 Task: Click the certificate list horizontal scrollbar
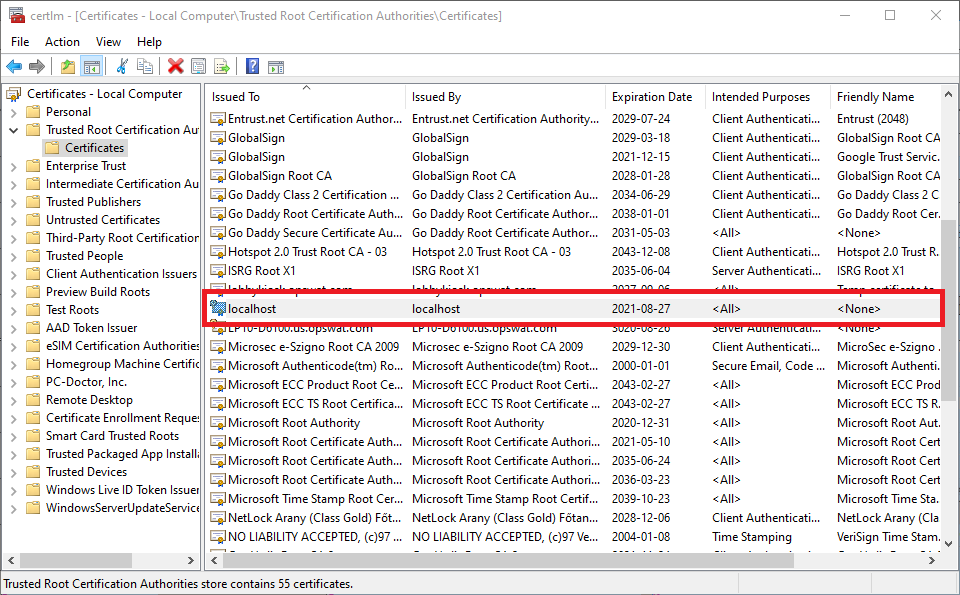point(508,560)
